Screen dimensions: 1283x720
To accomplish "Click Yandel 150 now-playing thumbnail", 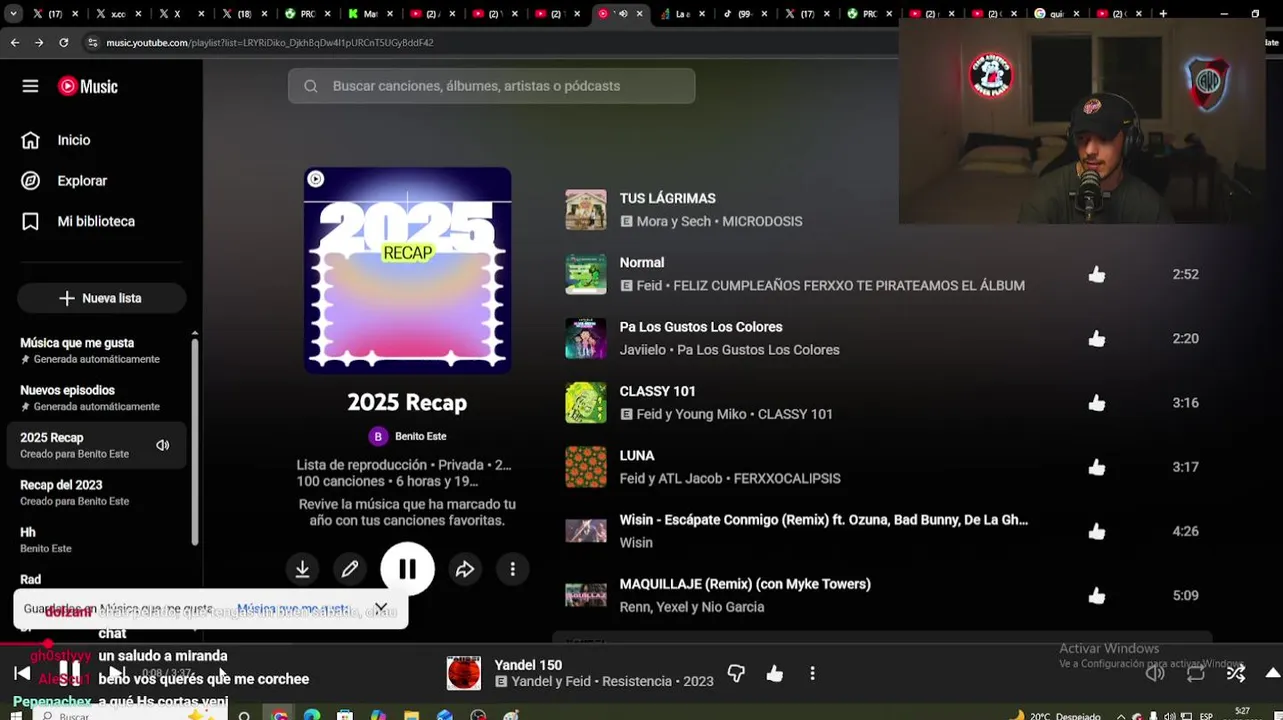I will [464, 673].
